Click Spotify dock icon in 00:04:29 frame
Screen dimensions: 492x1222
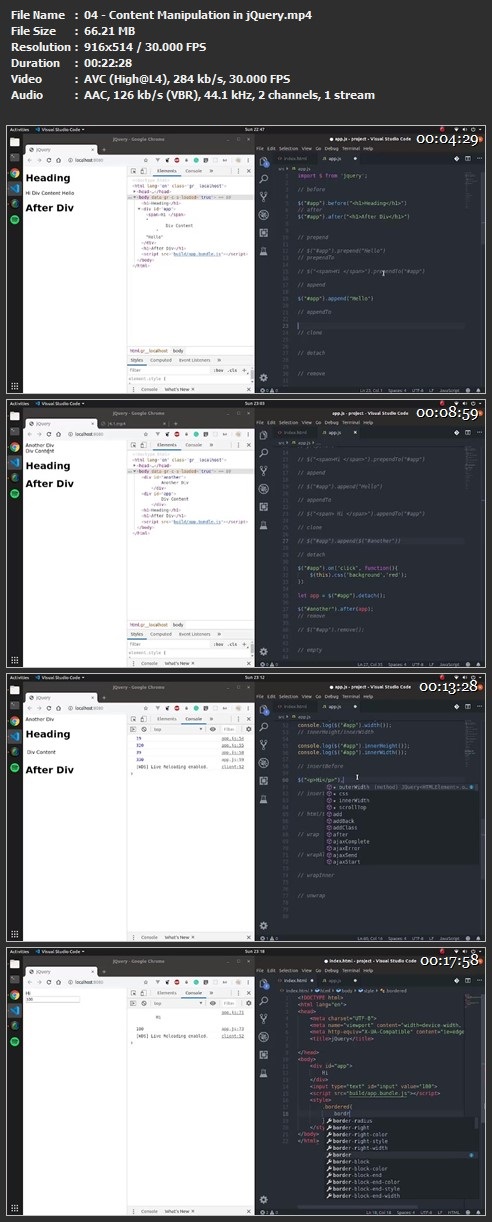(15, 219)
